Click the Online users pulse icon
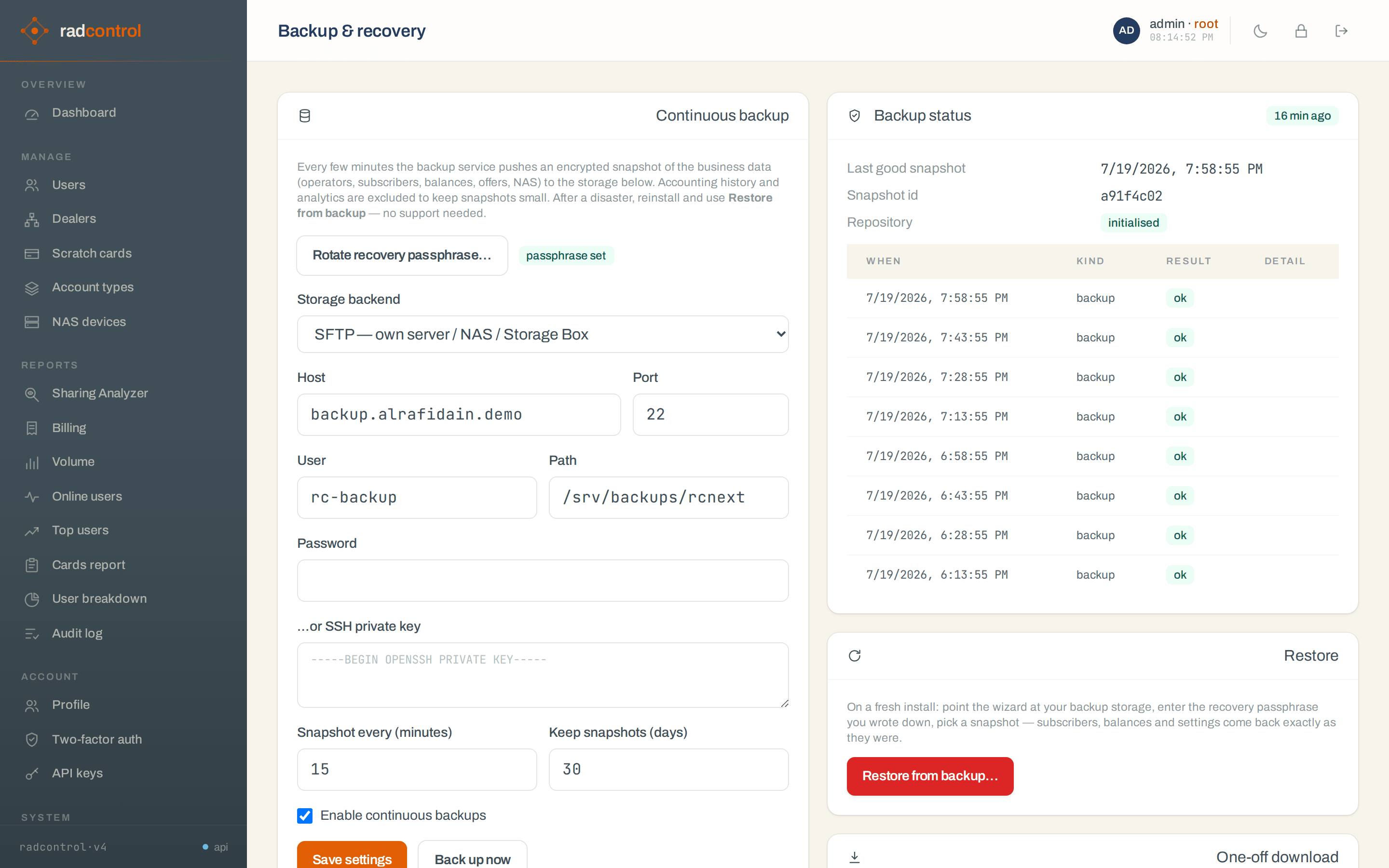The height and width of the screenshot is (868, 1389). [32, 497]
